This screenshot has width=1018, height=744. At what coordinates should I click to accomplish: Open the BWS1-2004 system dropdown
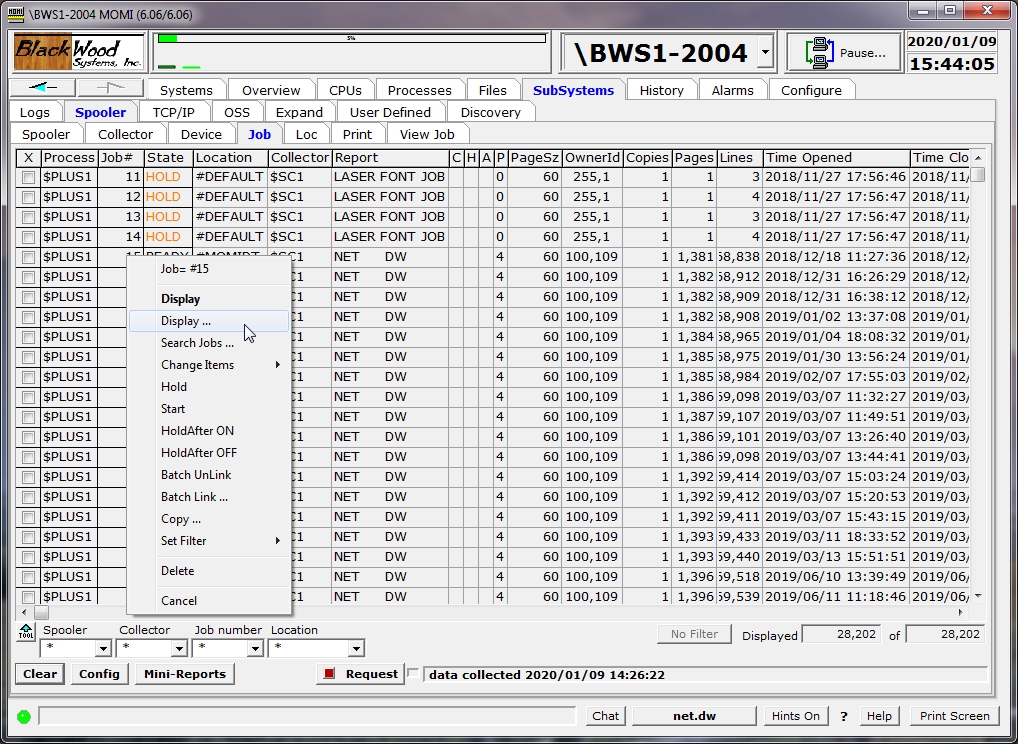(x=765, y=53)
